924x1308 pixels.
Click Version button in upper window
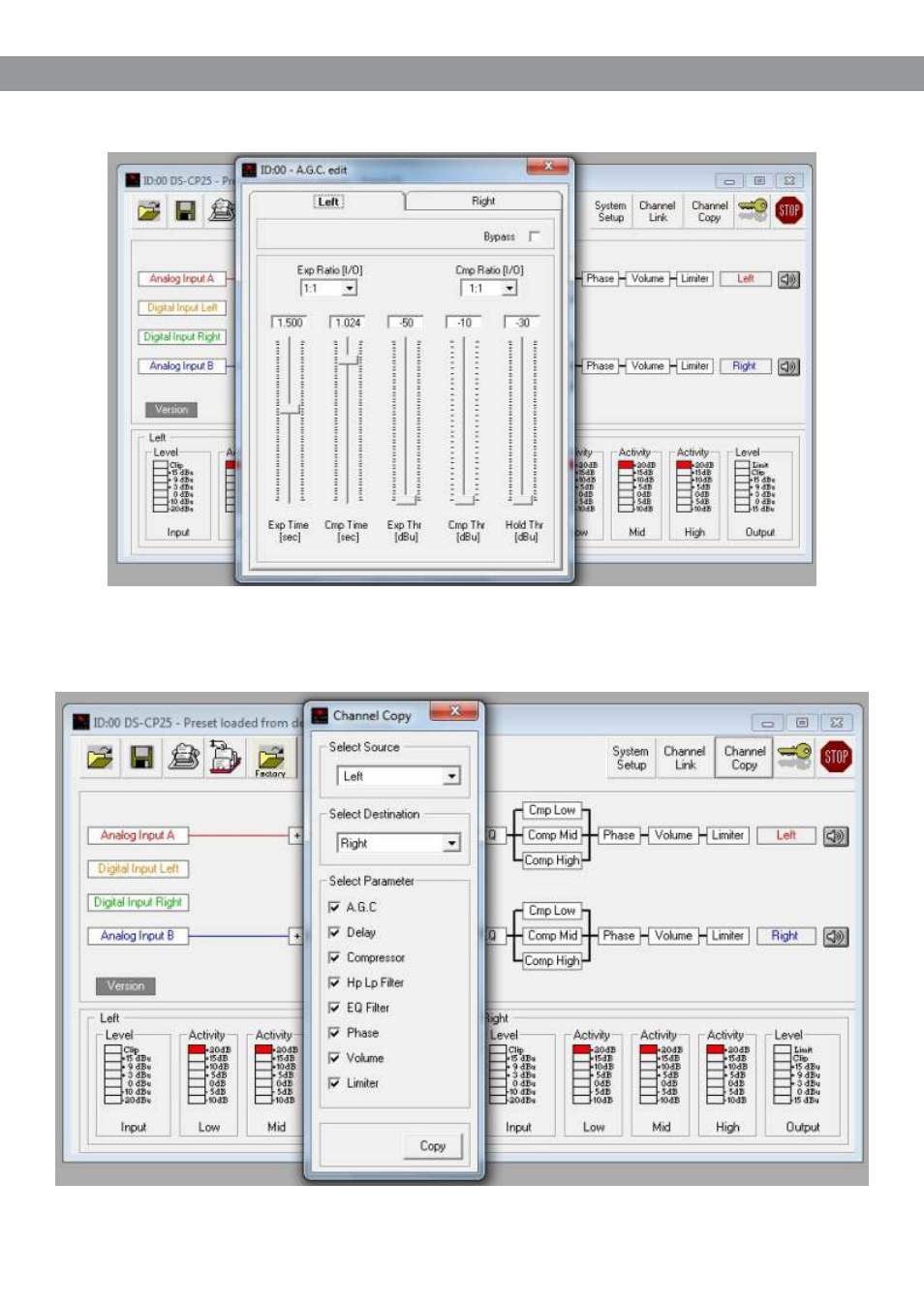point(171,410)
